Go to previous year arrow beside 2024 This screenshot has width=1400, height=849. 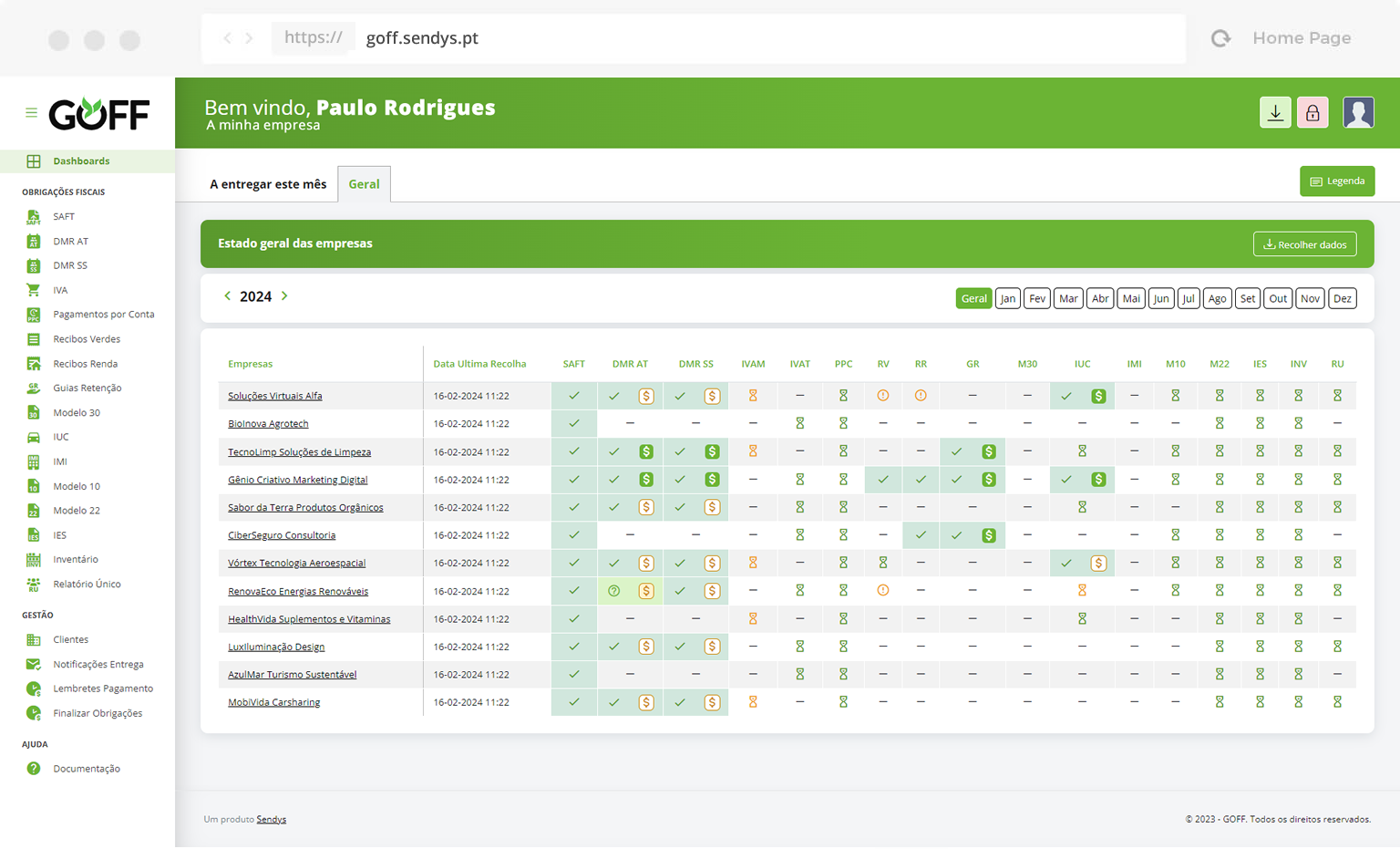point(227,296)
